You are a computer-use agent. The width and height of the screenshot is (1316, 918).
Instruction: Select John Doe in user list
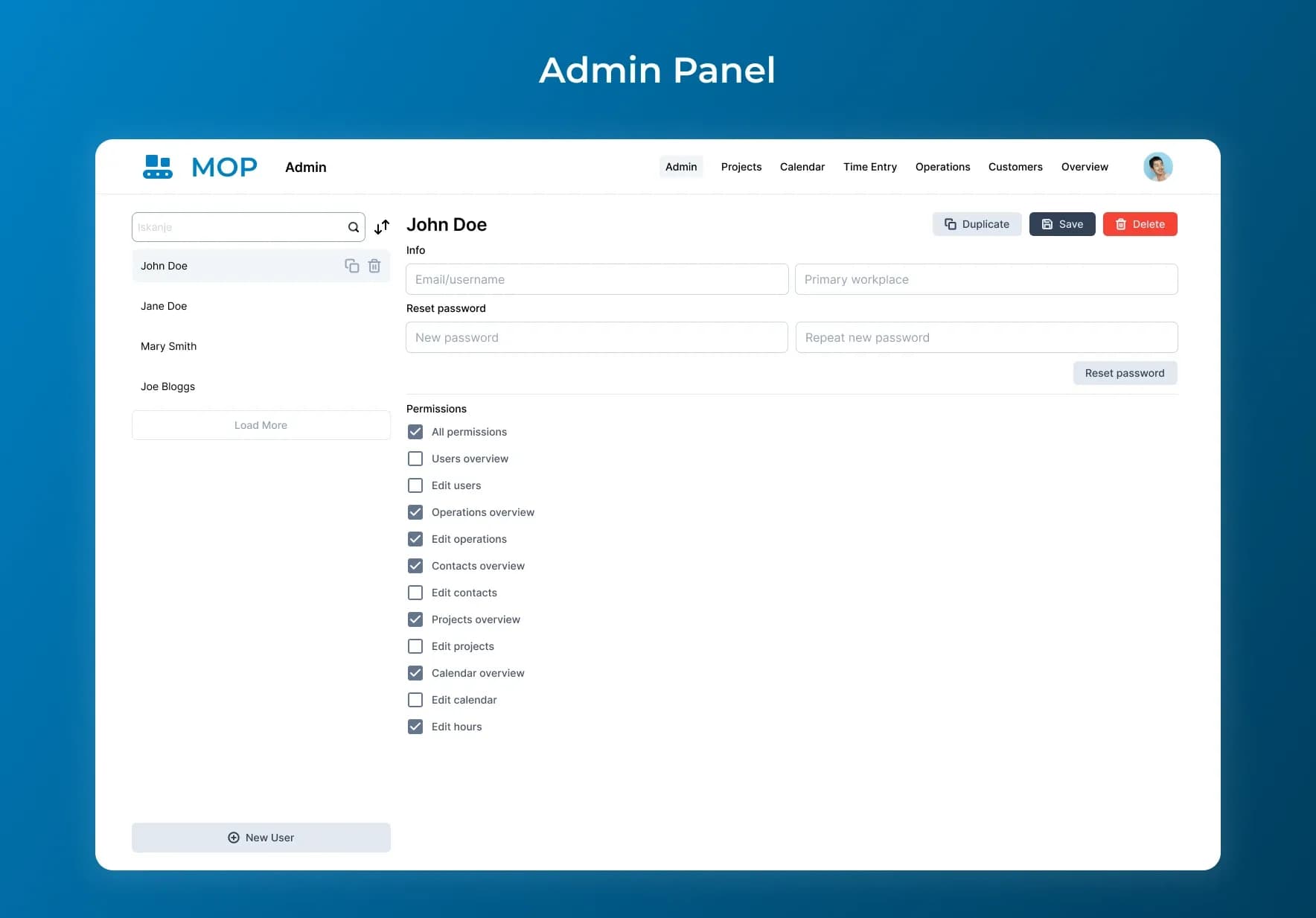pos(261,266)
